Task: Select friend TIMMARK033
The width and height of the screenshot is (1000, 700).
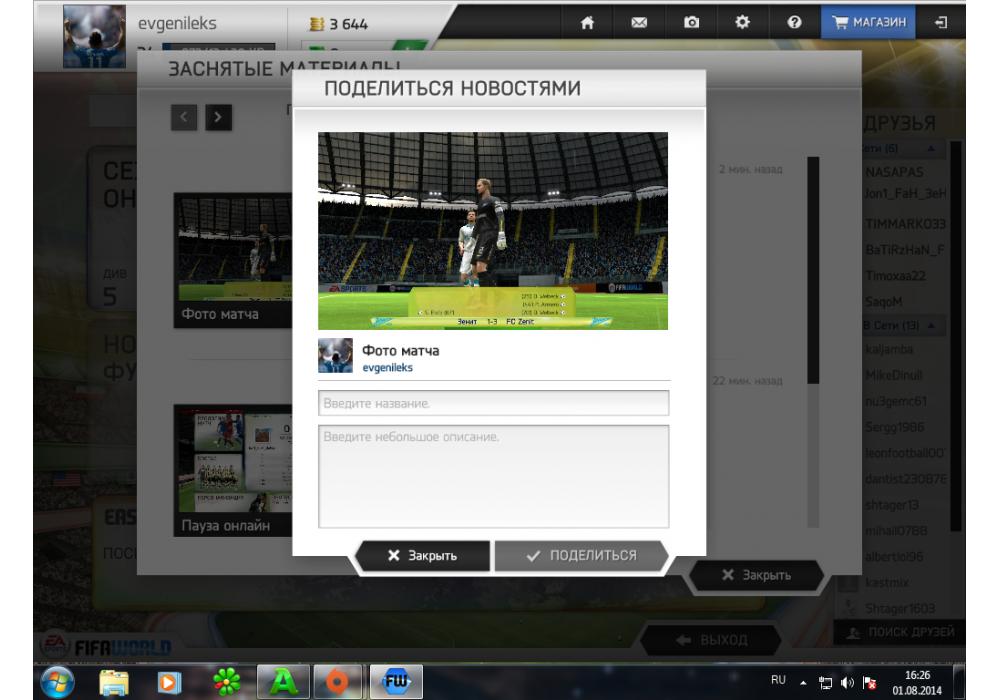Action: click(x=905, y=224)
